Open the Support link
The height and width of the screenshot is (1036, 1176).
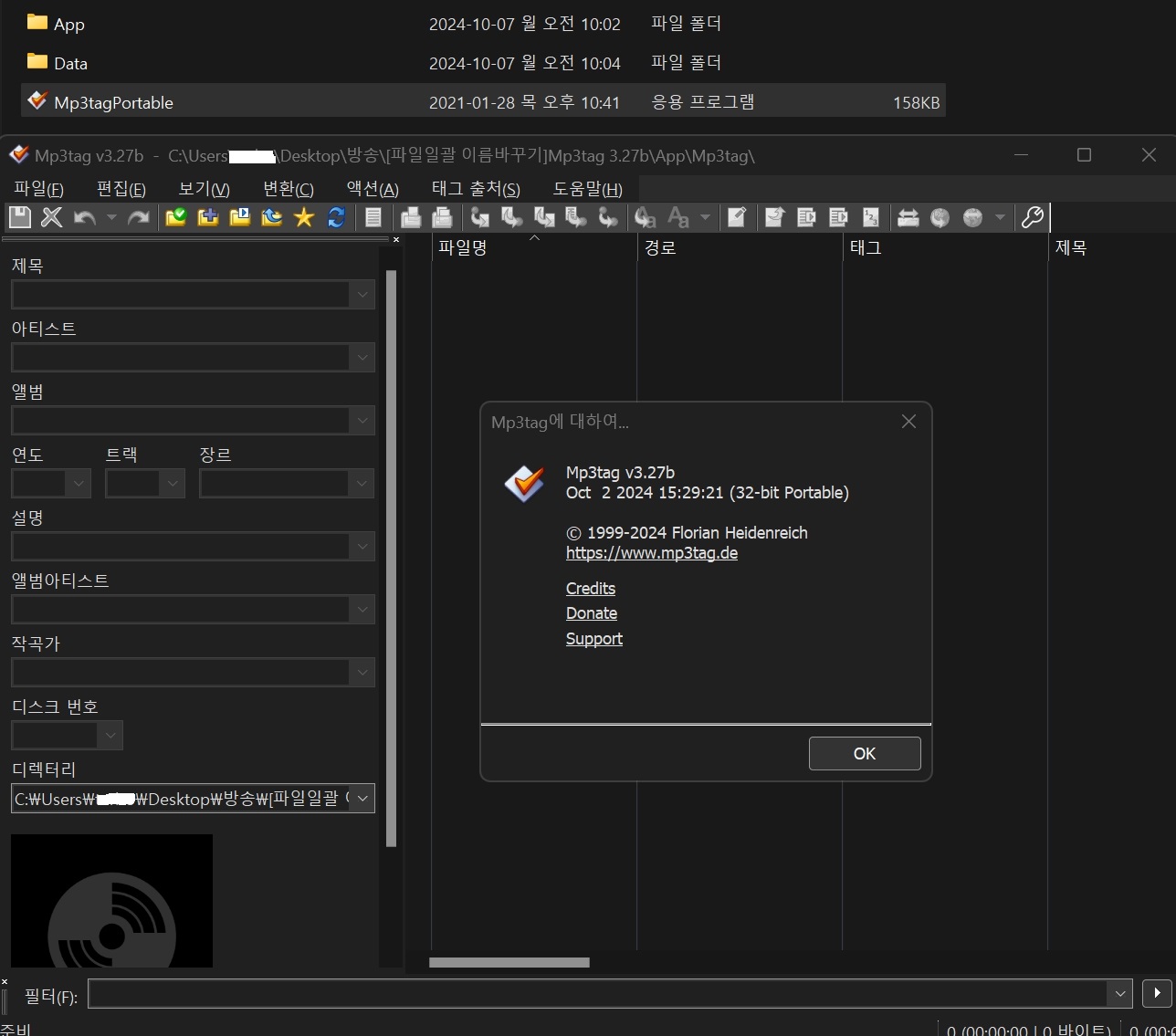tap(594, 639)
